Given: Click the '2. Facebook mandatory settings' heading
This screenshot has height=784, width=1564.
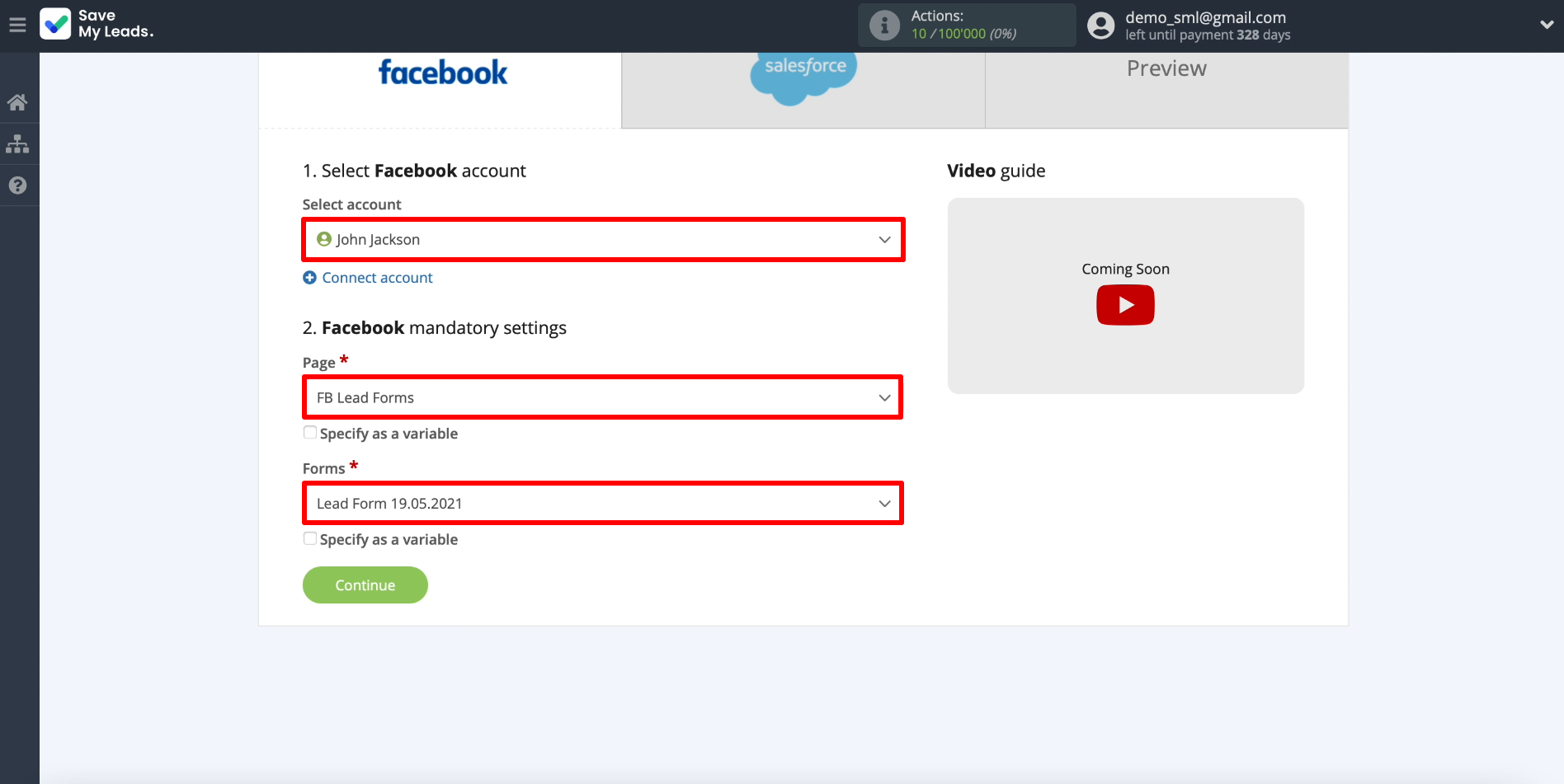Looking at the screenshot, I should pyautogui.click(x=435, y=328).
